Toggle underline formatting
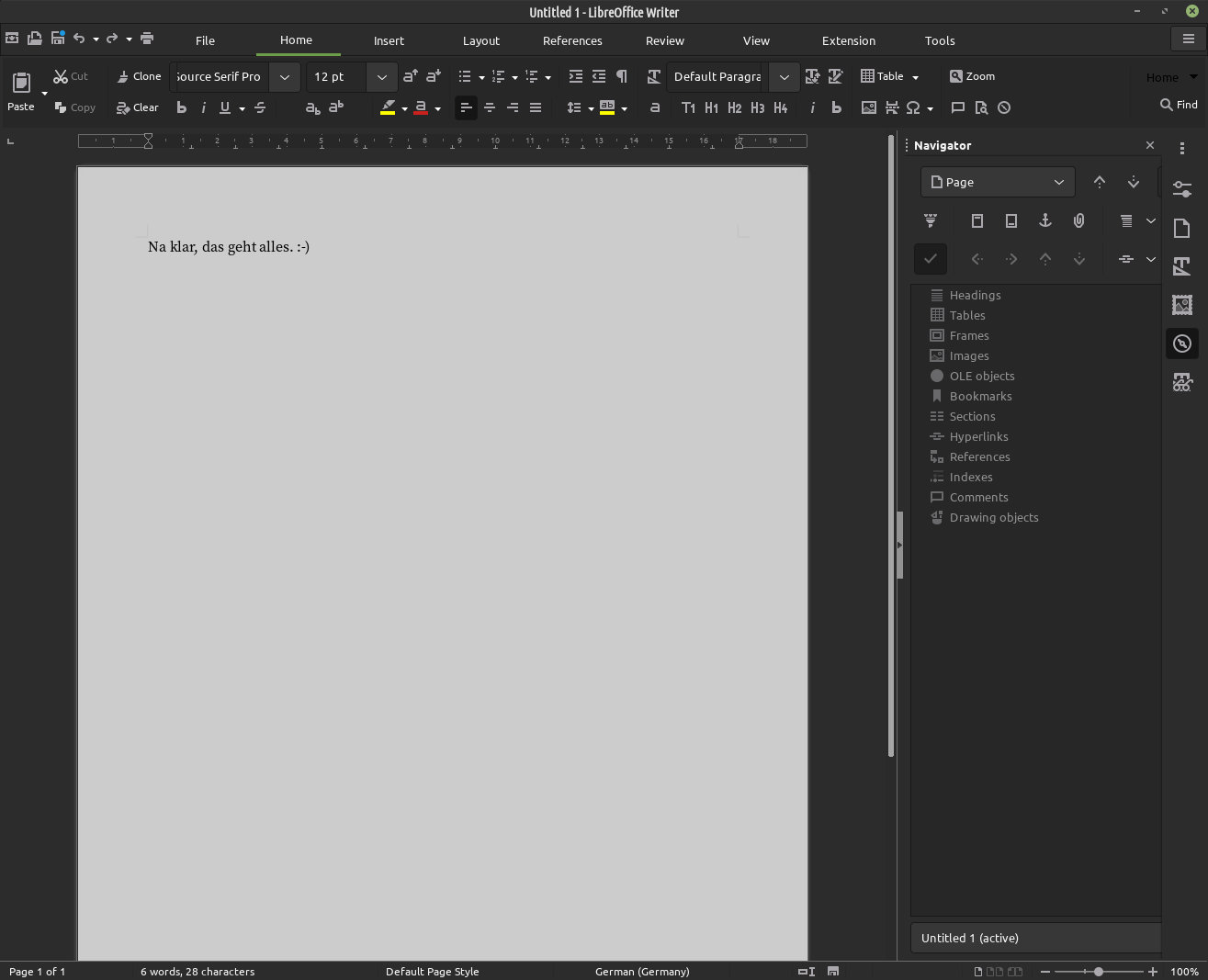Image resolution: width=1208 pixels, height=980 pixels. [225, 107]
